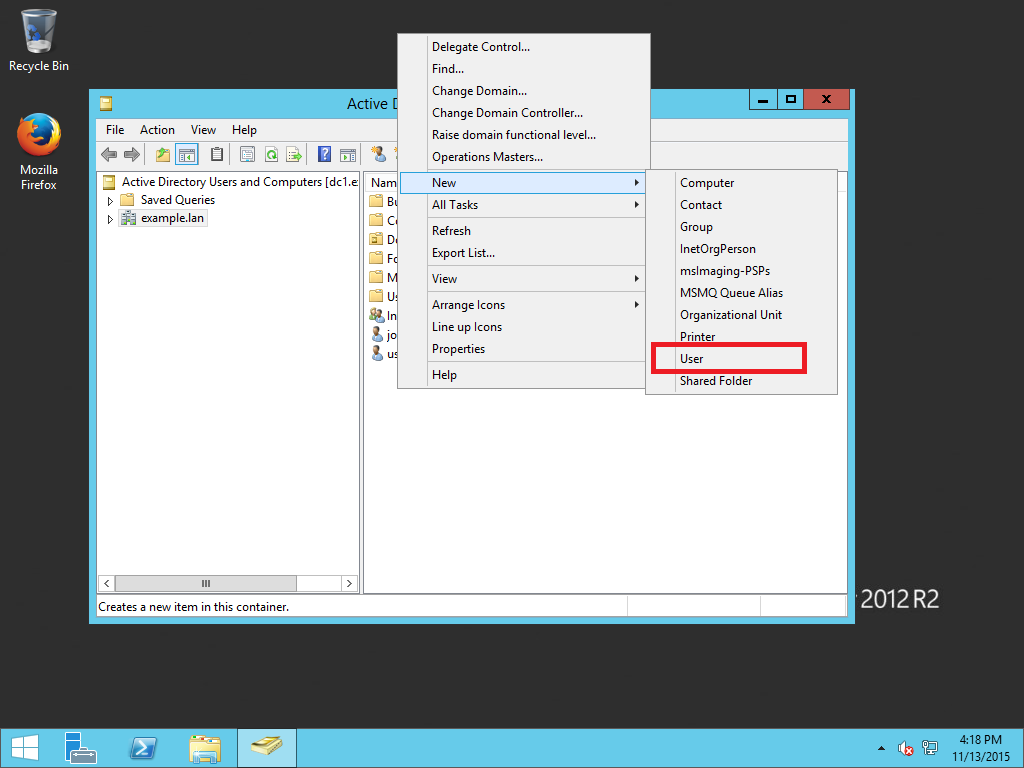Screen dimensions: 1024x768
Task: Click the Saved Queries folder icon
Action: click(127, 200)
